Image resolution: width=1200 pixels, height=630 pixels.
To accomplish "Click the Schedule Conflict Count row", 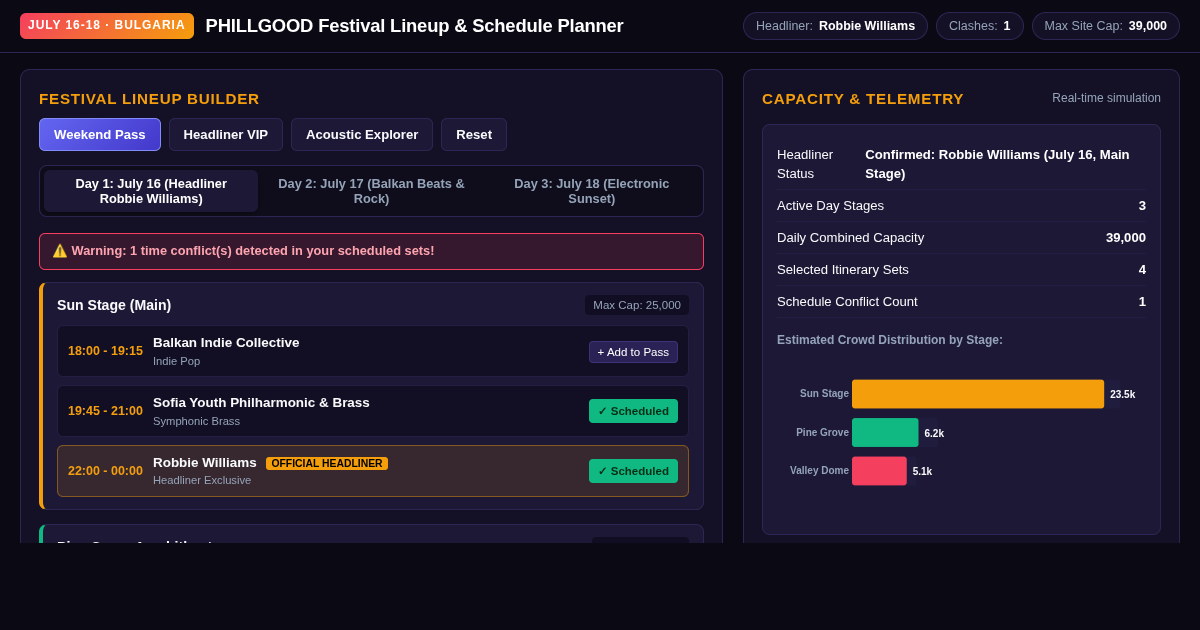I will point(961,302).
